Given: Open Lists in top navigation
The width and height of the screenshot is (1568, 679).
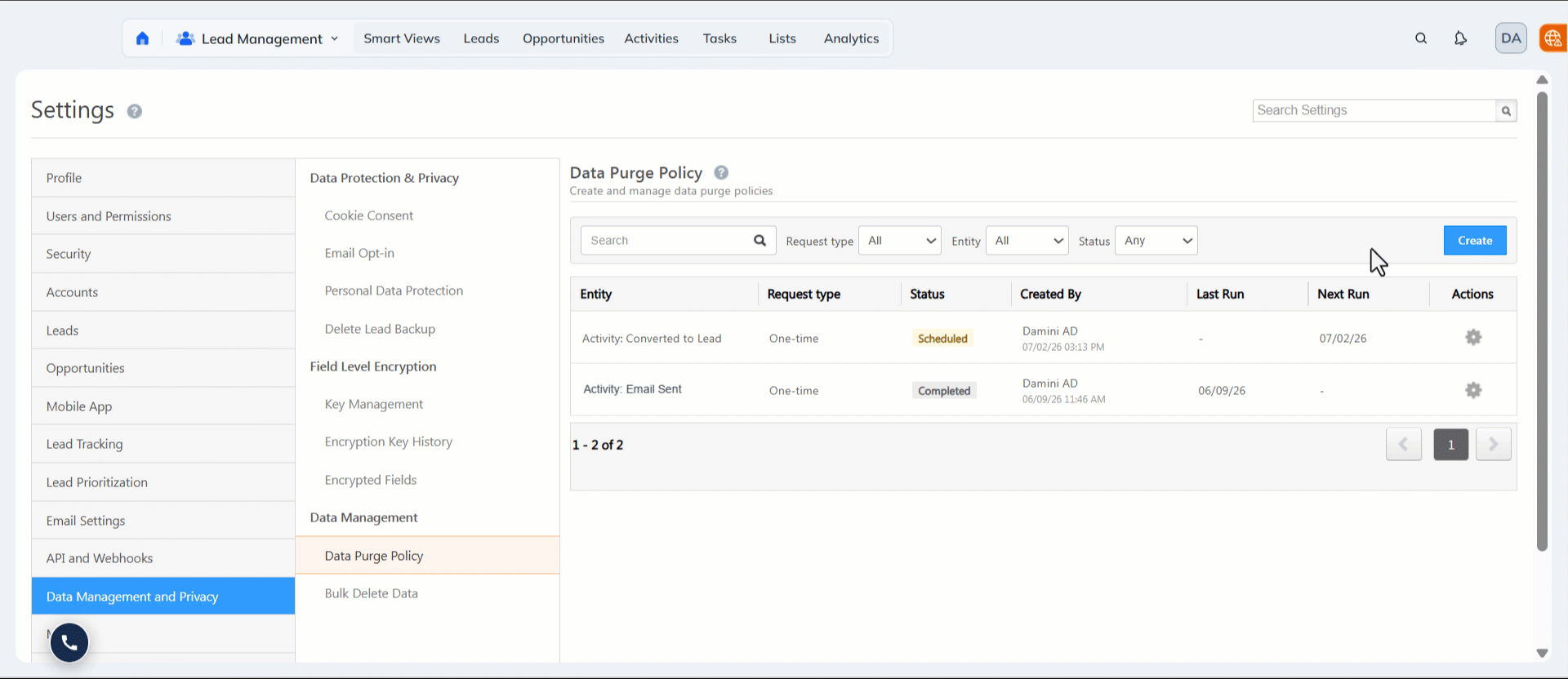Looking at the screenshot, I should point(782,38).
